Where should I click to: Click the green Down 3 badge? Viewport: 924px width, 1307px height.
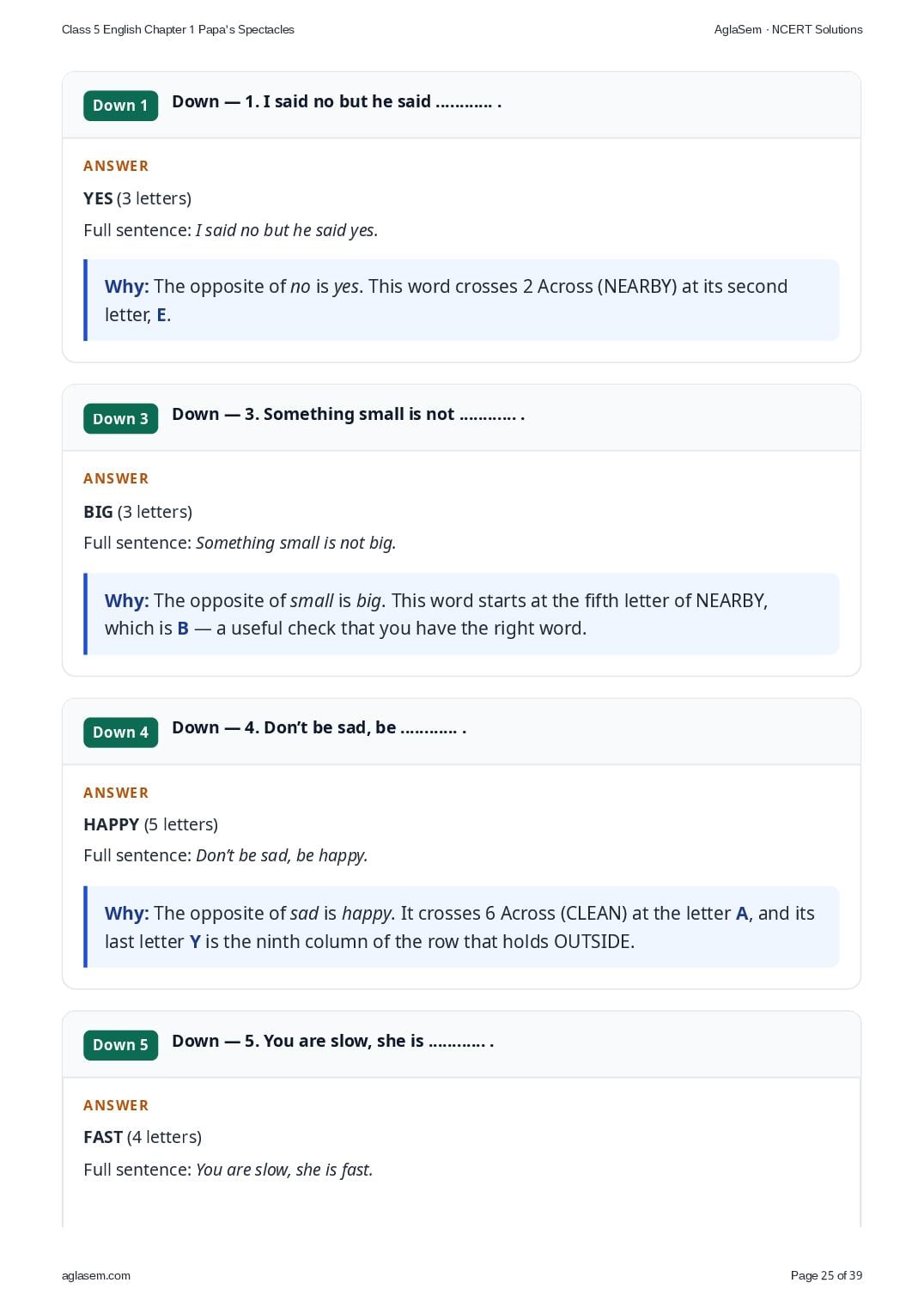click(120, 419)
